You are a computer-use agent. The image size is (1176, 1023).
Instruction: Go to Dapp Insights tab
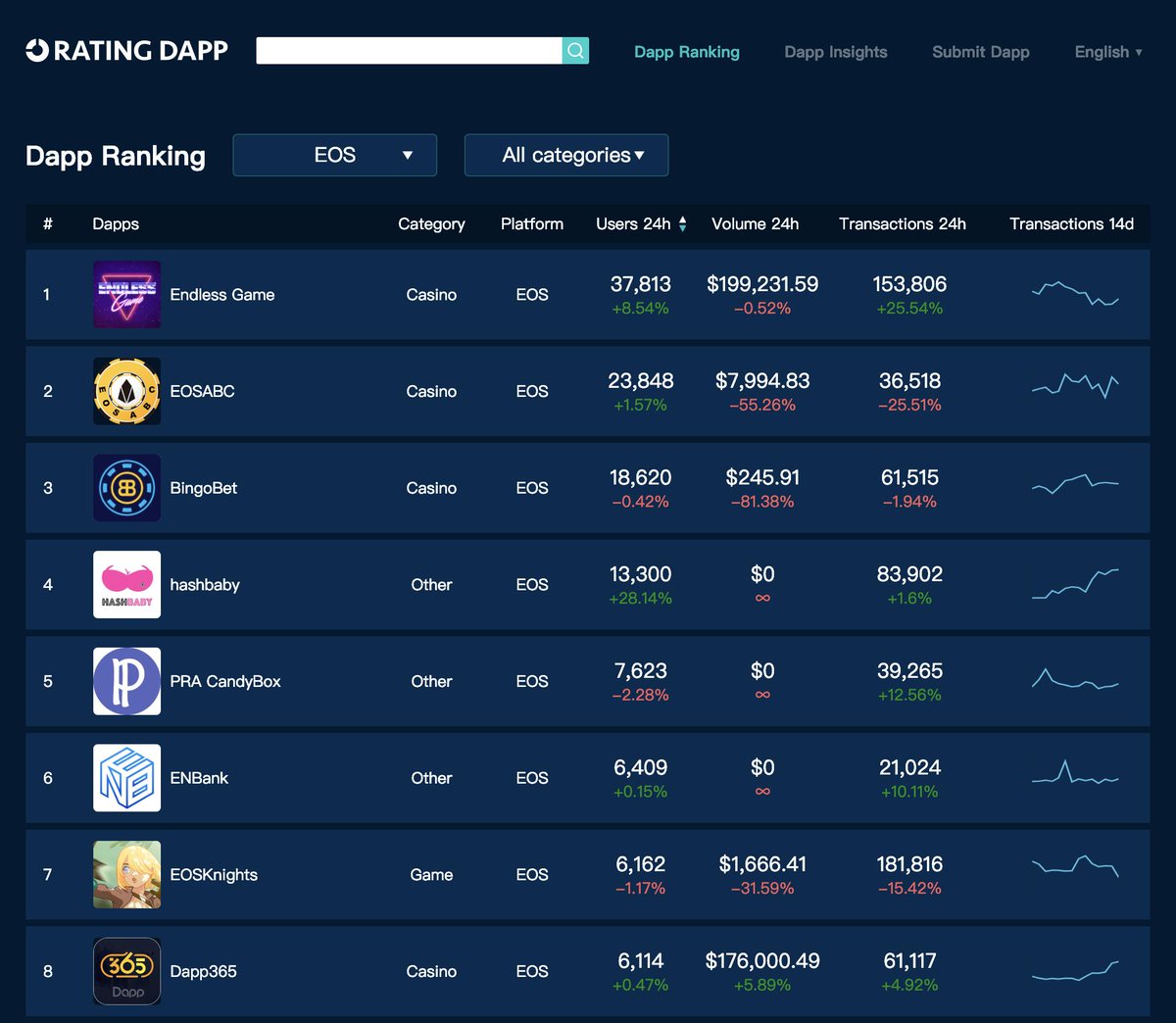[x=836, y=52]
